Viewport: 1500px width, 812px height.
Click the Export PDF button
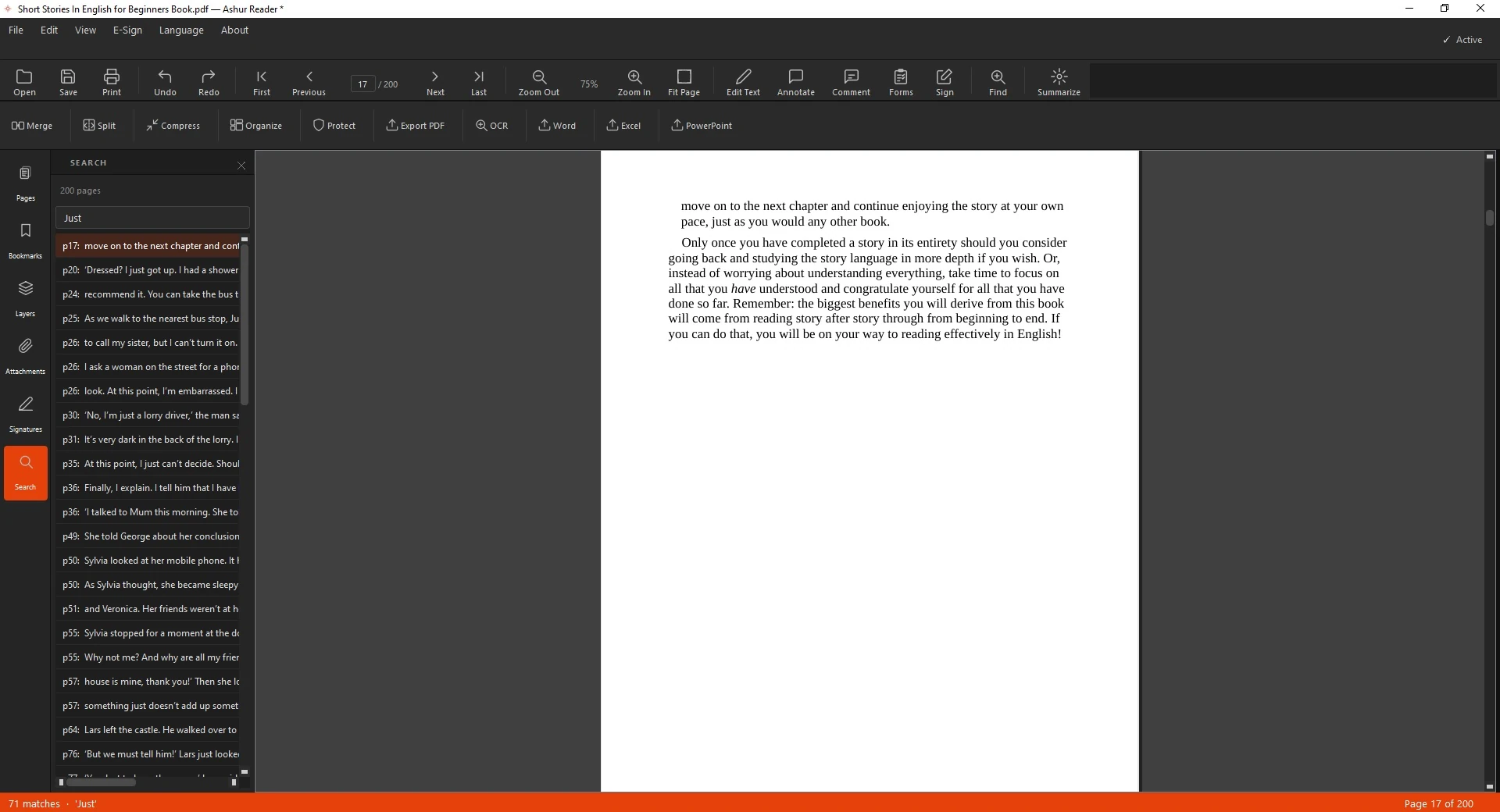(415, 125)
